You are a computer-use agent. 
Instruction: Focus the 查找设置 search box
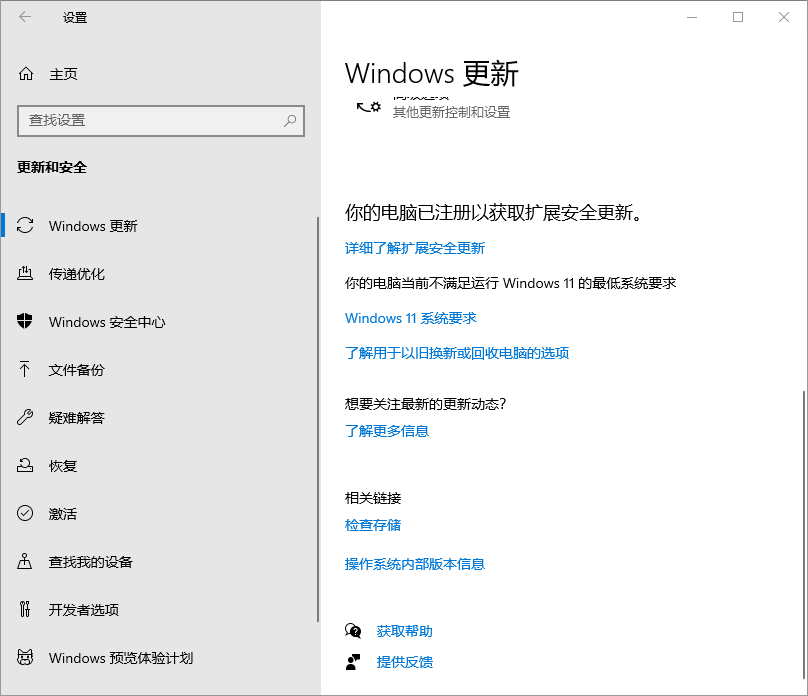(x=161, y=121)
